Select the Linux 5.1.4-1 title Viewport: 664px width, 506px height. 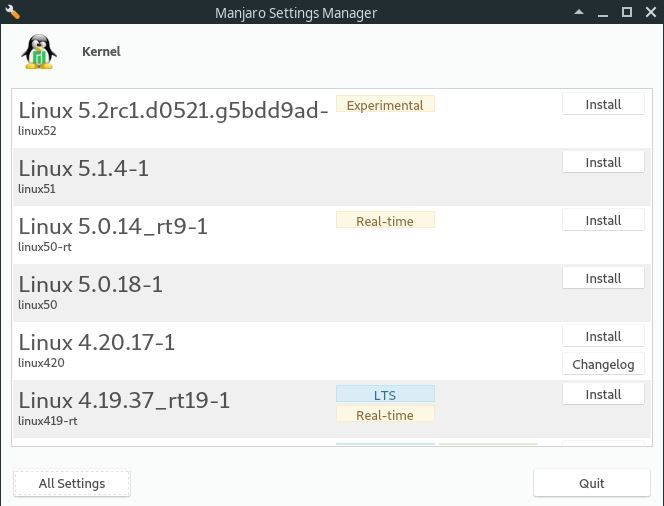tap(83, 169)
